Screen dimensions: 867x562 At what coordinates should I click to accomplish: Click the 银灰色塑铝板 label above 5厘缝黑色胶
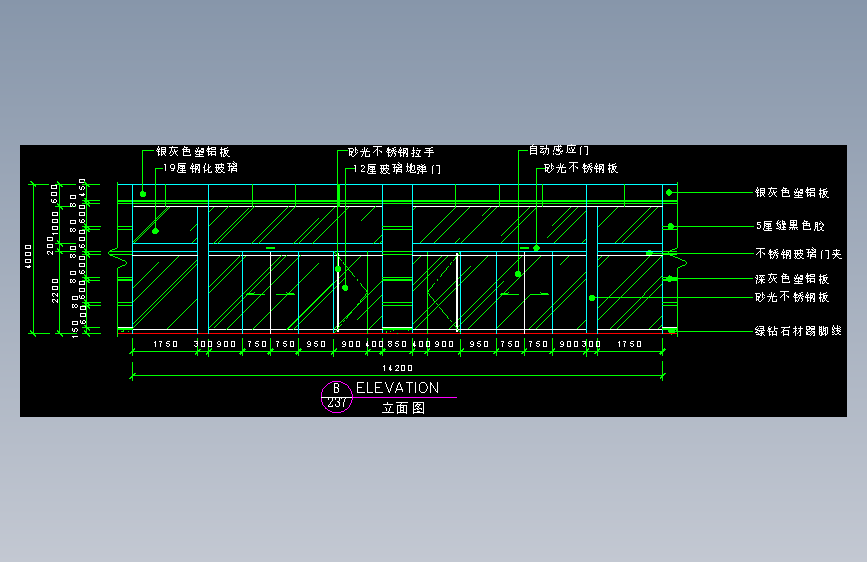[x=792, y=192]
